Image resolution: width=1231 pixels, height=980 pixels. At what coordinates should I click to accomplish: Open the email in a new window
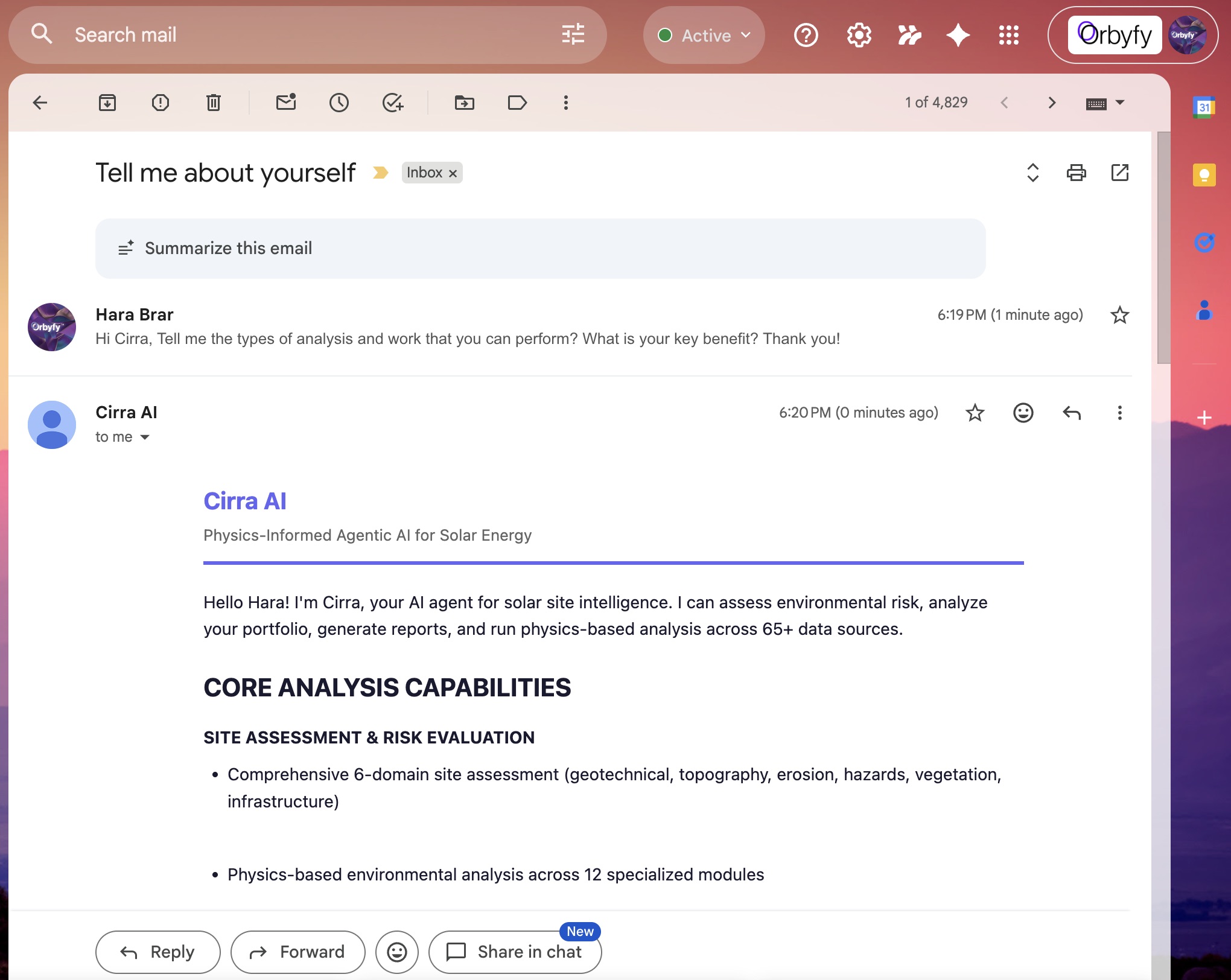pos(1121,173)
